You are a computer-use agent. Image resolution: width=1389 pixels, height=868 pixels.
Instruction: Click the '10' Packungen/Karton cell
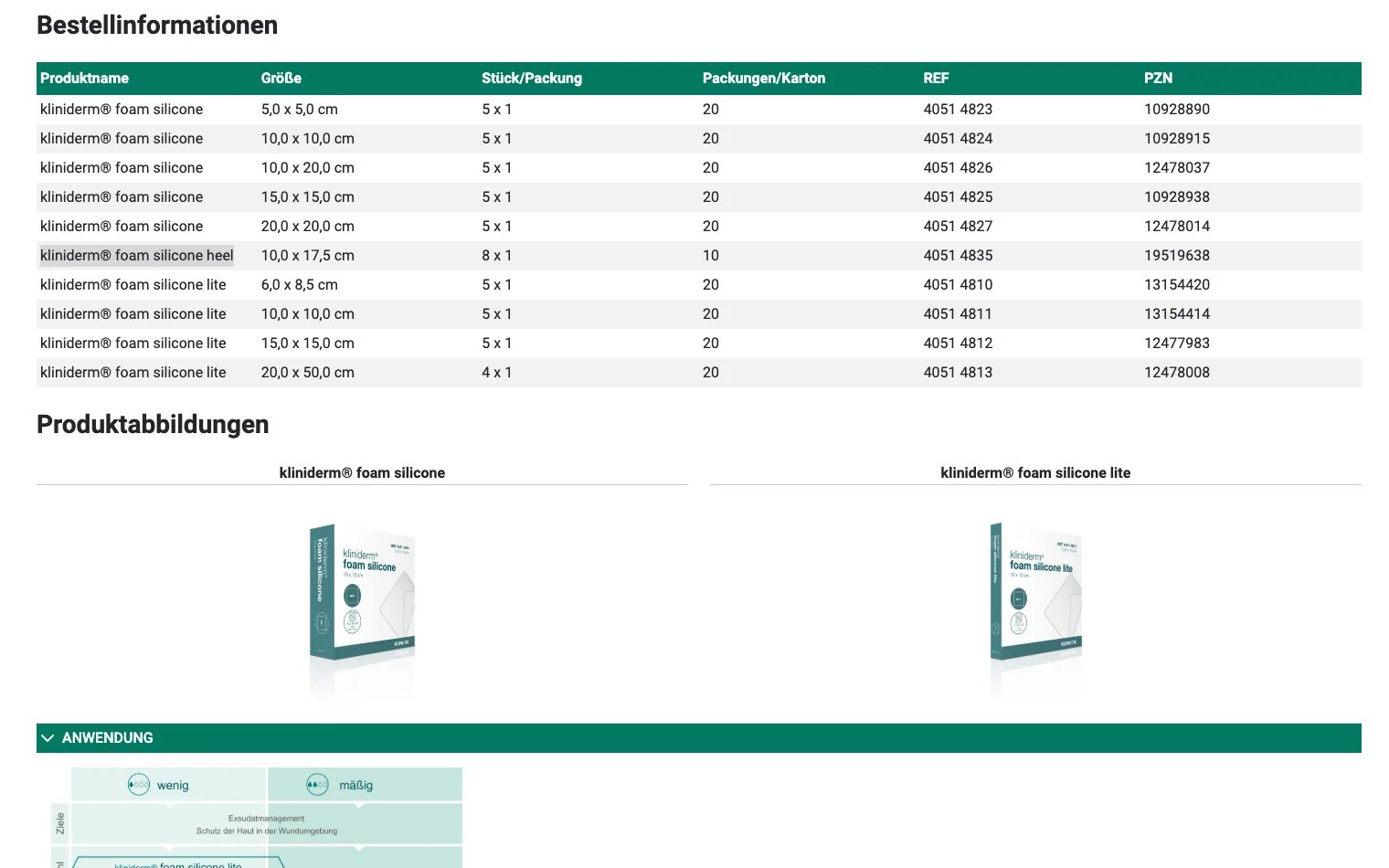pos(711,256)
